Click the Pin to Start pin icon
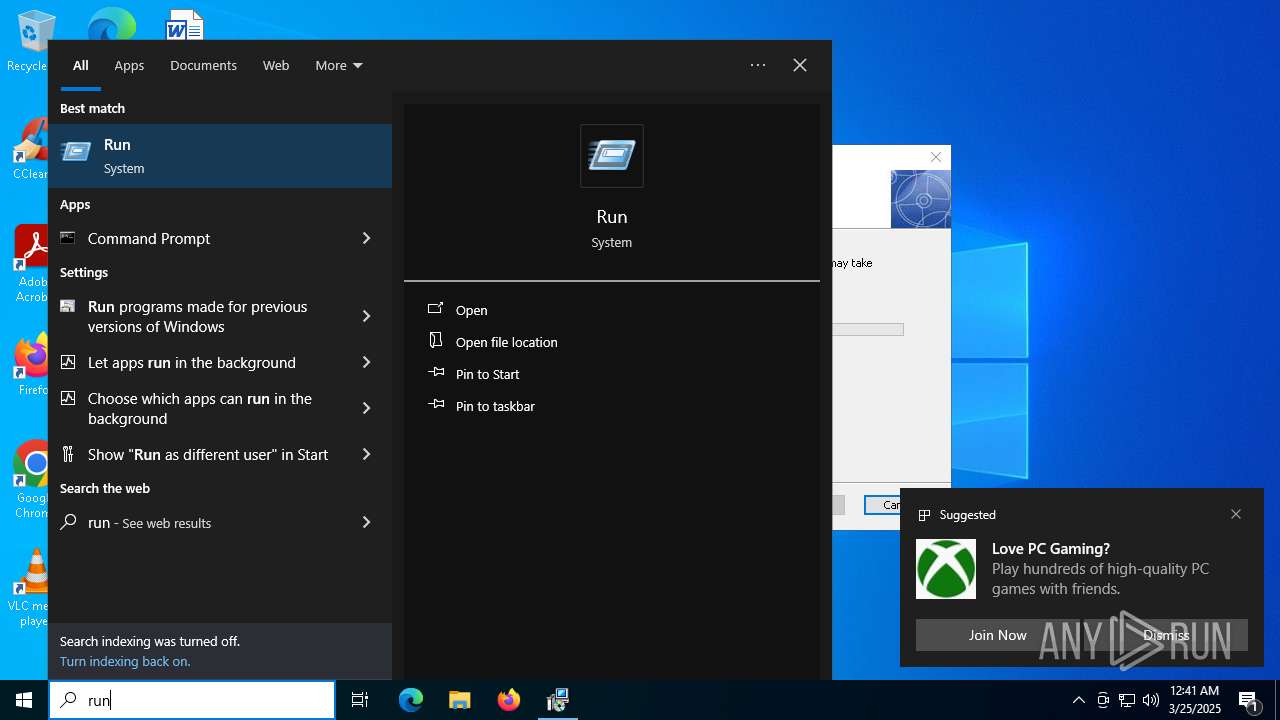Screen dimensions: 1280x720 coord(436,373)
